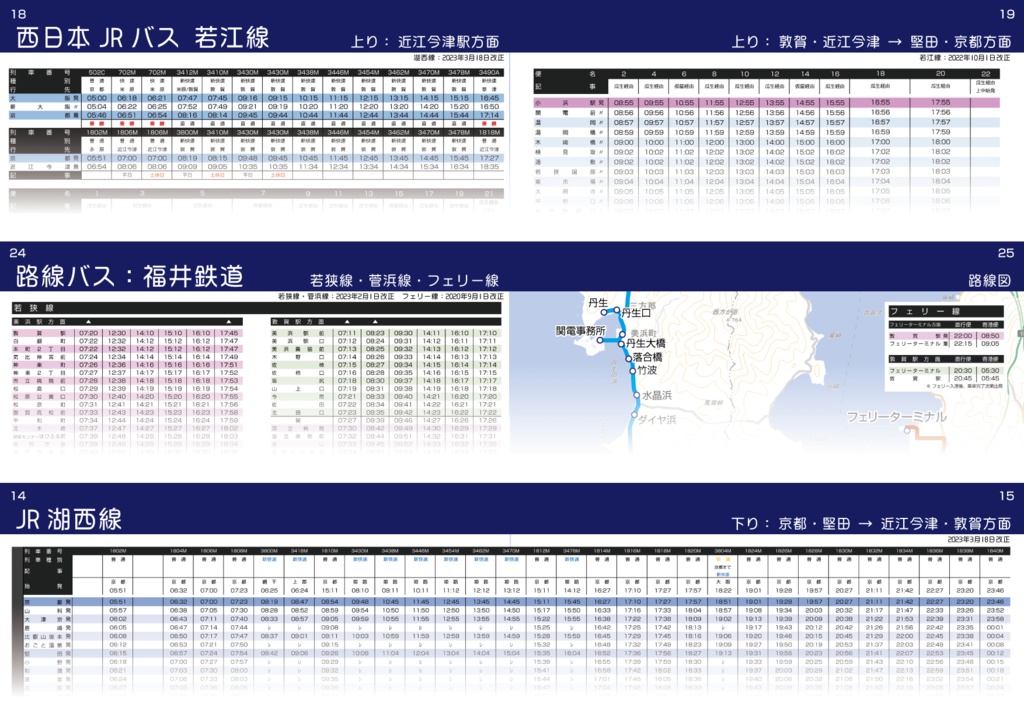Click the 丹生口 stop circle on the map

click(616, 310)
